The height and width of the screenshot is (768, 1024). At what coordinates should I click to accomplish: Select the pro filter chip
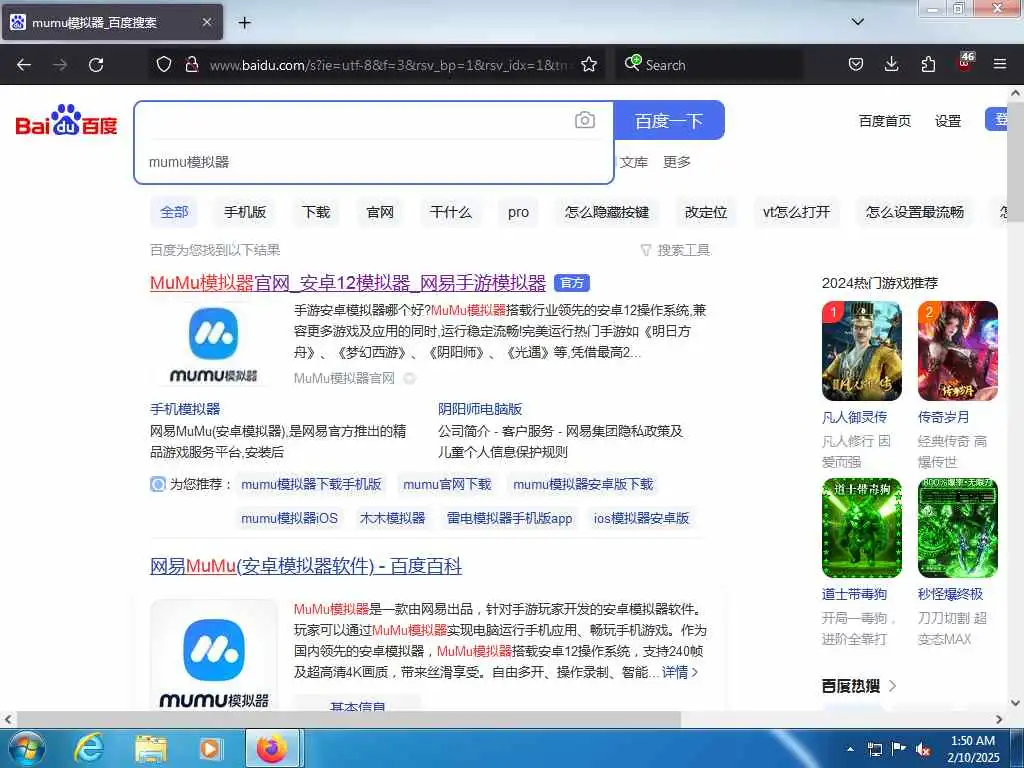click(x=519, y=212)
